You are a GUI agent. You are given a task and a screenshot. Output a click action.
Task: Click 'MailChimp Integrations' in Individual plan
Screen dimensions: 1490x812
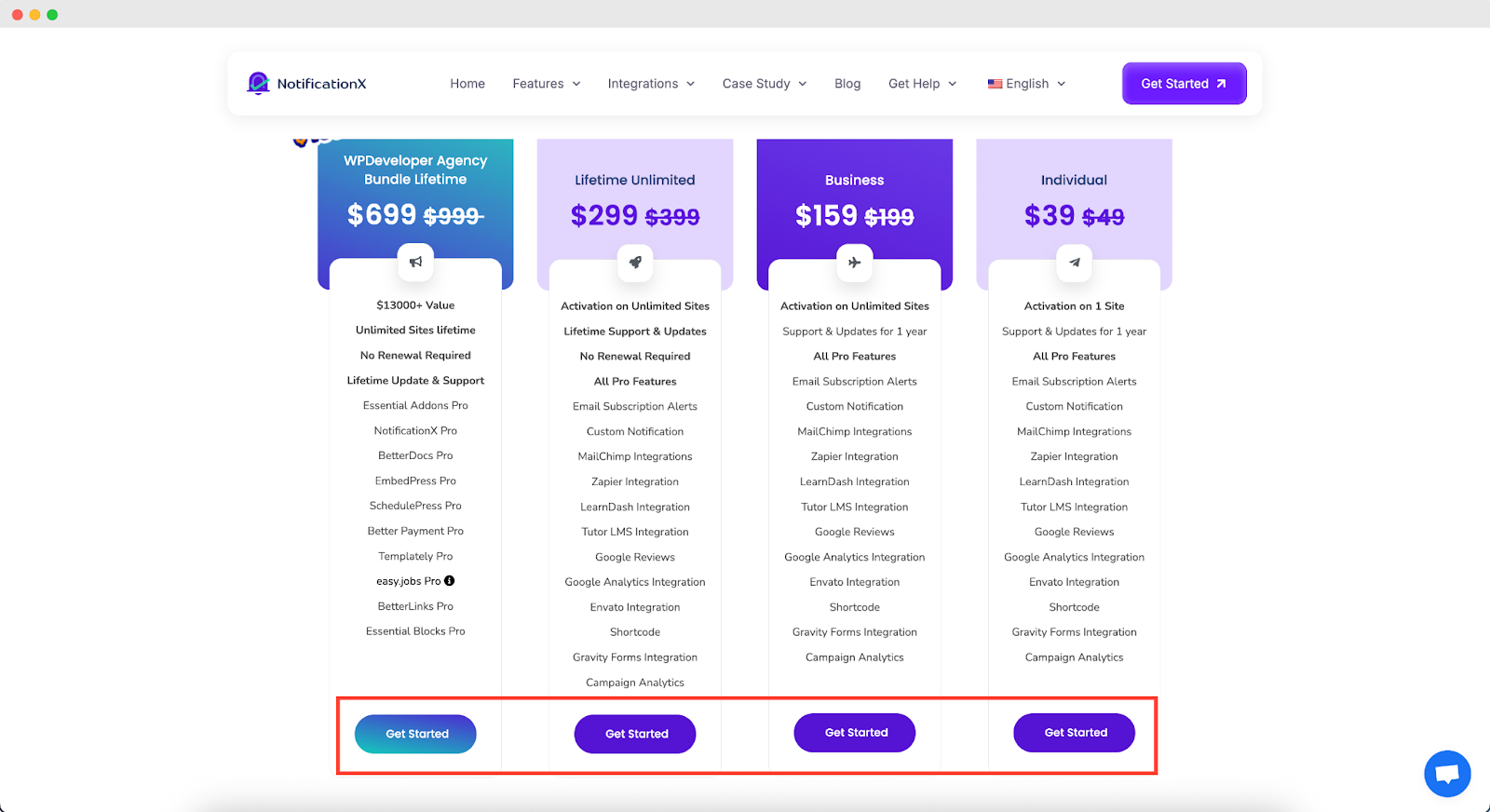click(x=1075, y=432)
